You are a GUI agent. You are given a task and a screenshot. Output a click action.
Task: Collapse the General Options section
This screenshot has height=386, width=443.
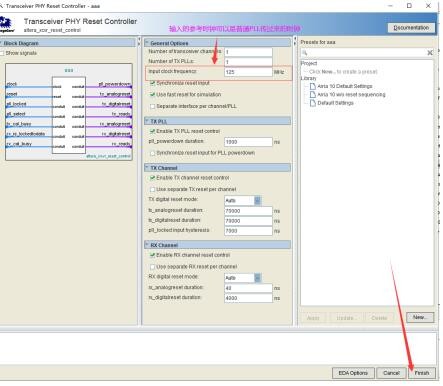pyautogui.click(x=147, y=43)
